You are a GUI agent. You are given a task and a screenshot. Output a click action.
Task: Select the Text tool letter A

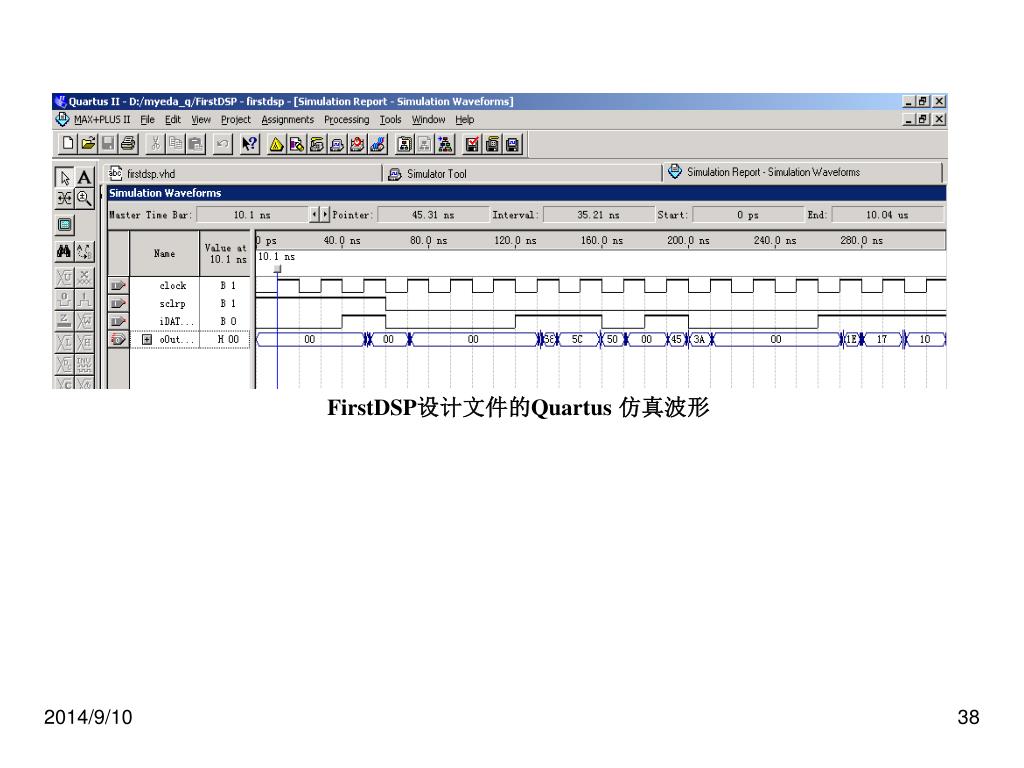[84, 177]
